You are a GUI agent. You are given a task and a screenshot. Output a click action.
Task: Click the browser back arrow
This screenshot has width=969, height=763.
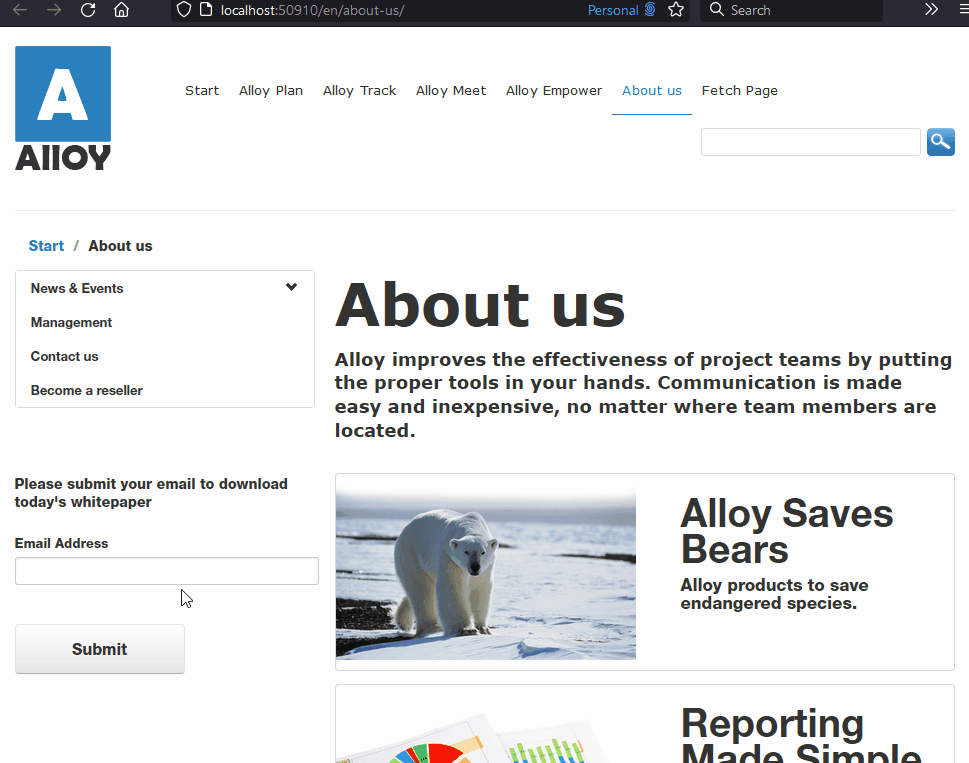20,10
